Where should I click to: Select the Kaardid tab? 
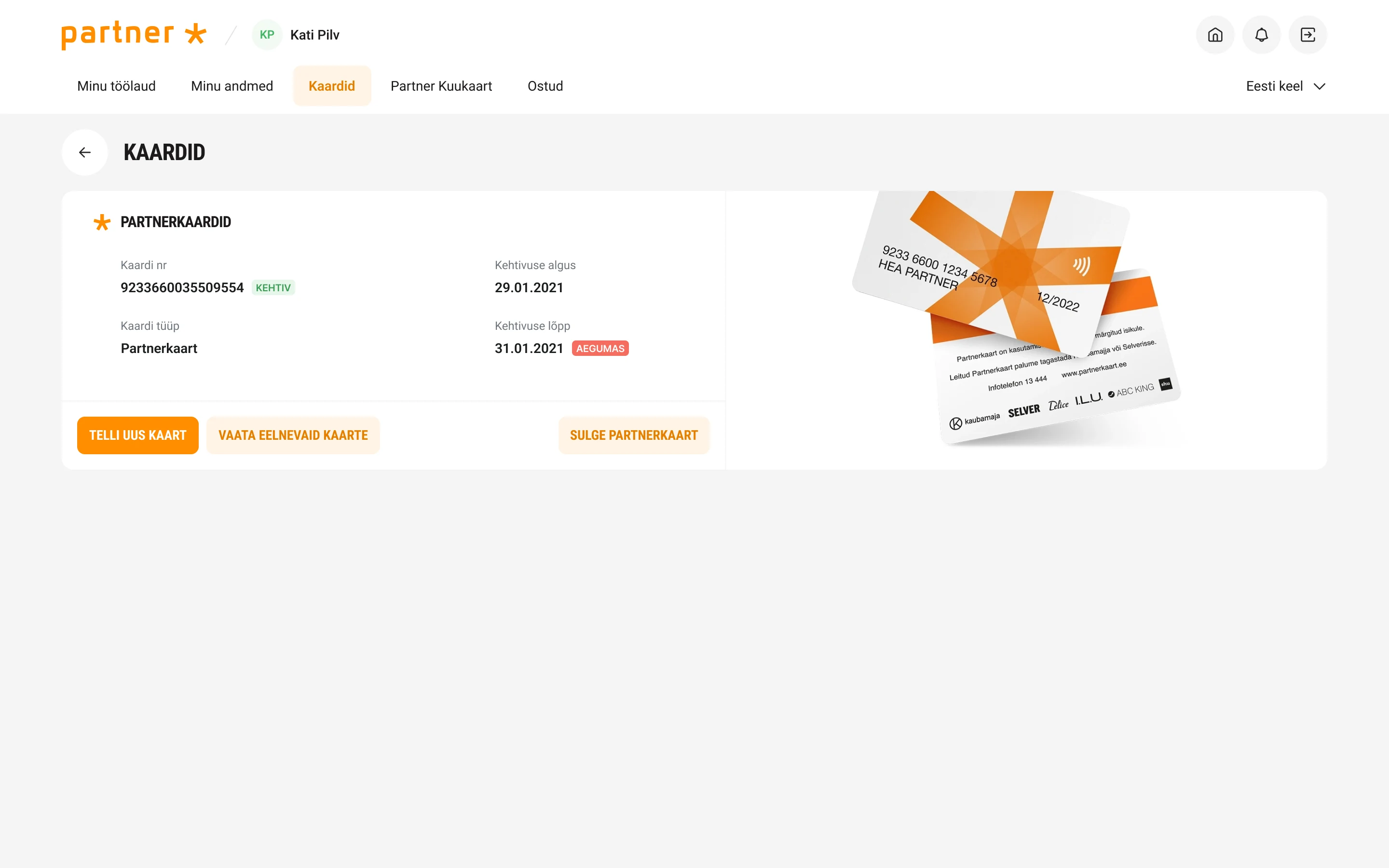click(x=332, y=86)
